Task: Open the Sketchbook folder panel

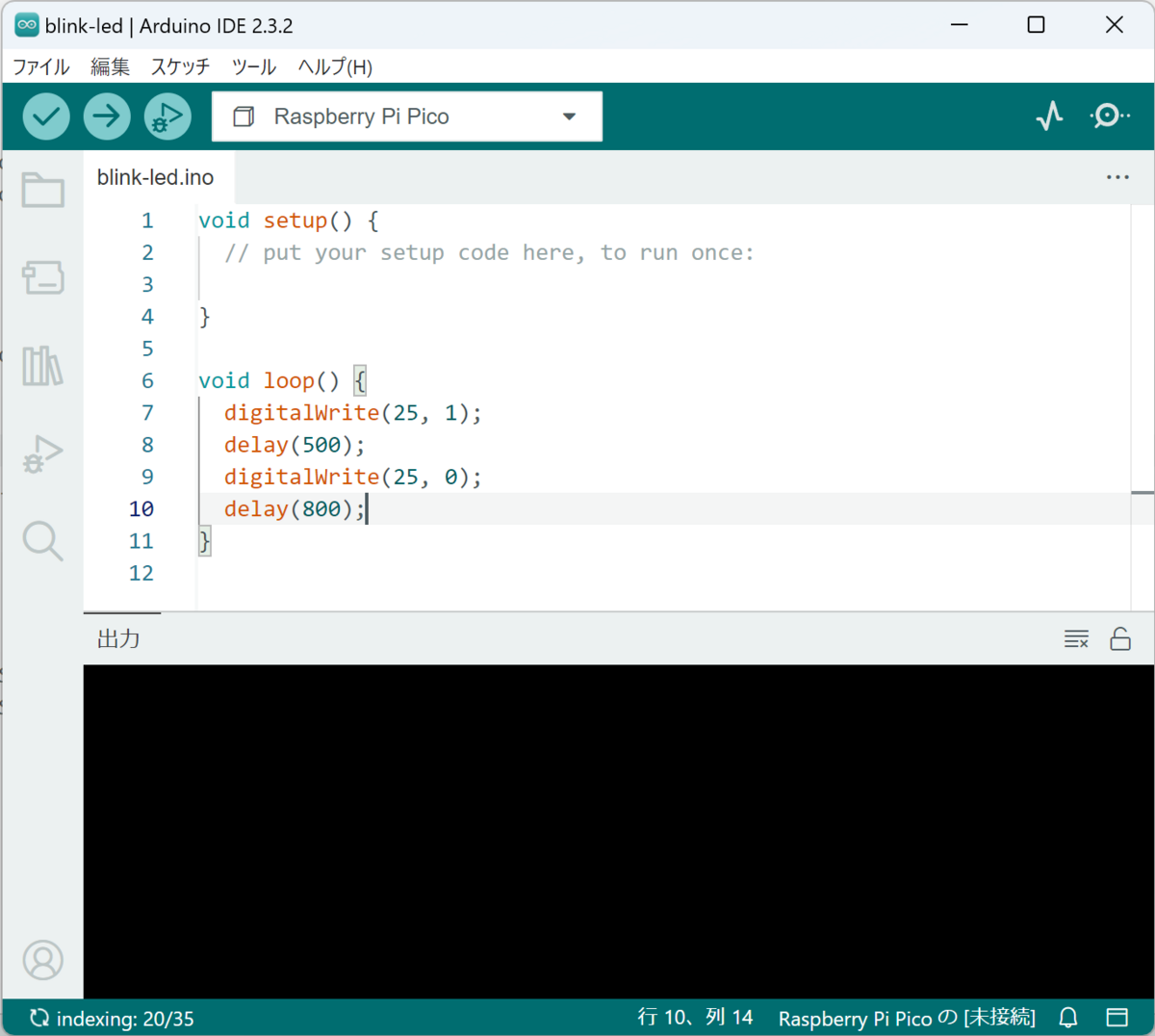Action: (x=43, y=190)
